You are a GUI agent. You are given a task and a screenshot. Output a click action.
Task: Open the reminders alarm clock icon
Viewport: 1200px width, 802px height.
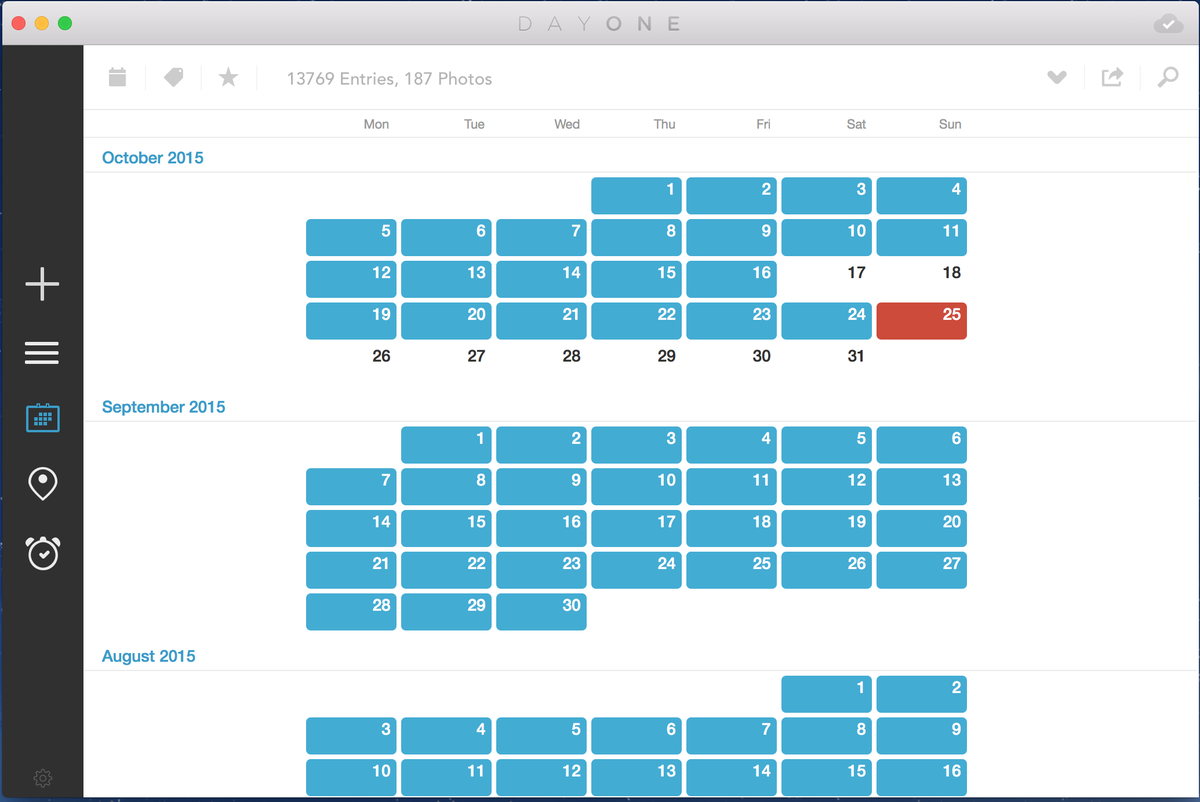pos(42,553)
